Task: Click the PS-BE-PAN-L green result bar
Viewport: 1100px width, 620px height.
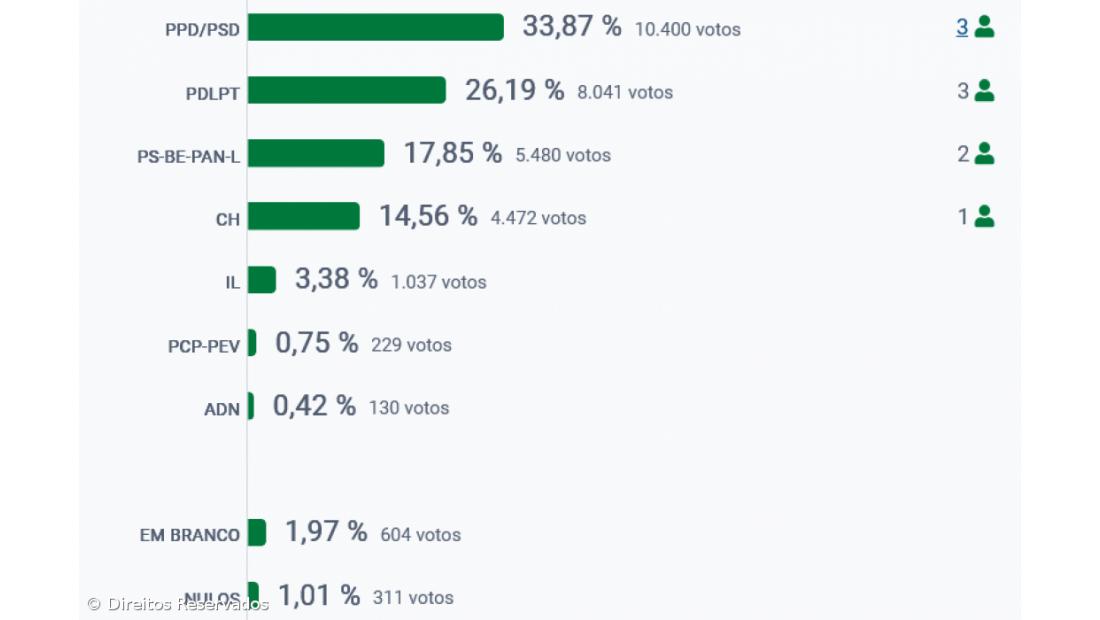Action: (x=315, y=154)
